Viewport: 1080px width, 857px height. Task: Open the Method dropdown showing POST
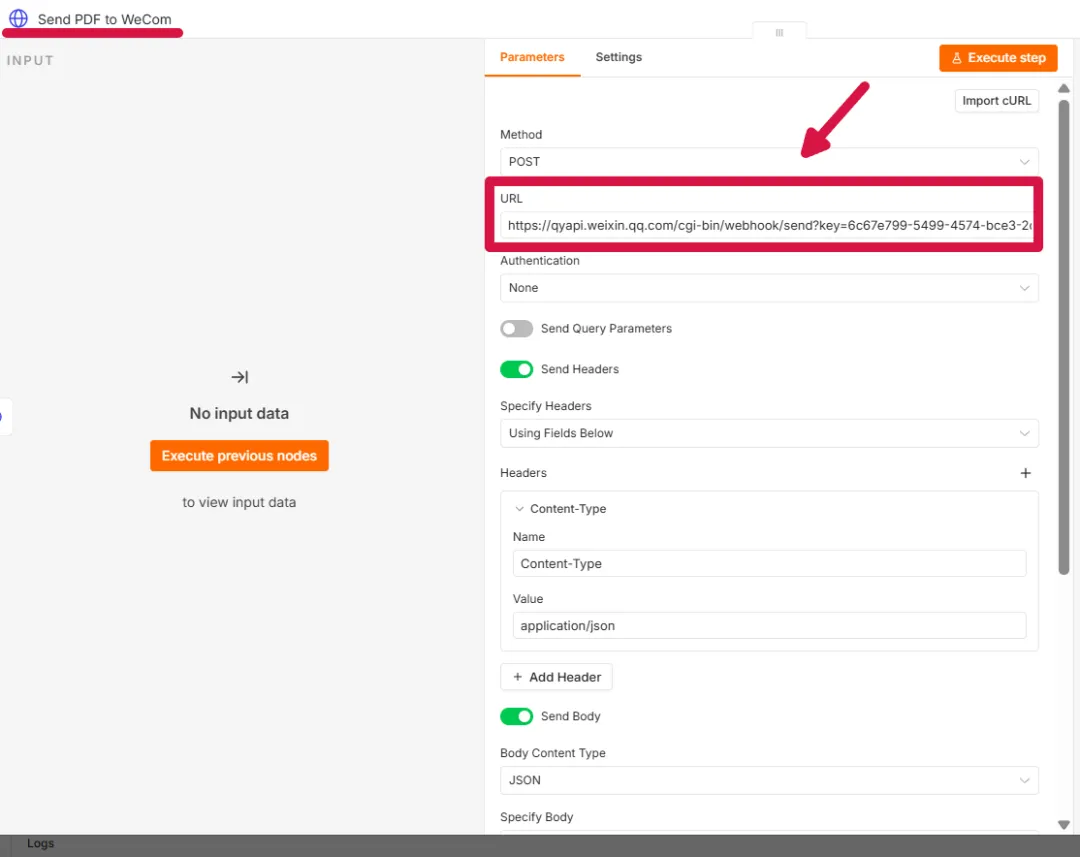click(769, 162)
